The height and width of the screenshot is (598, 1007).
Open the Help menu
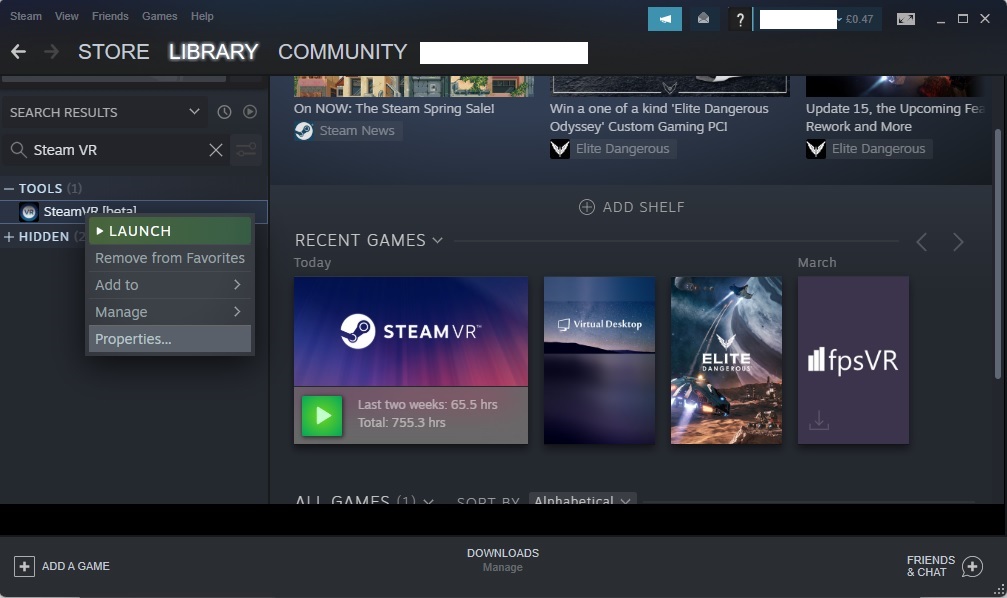202,16
